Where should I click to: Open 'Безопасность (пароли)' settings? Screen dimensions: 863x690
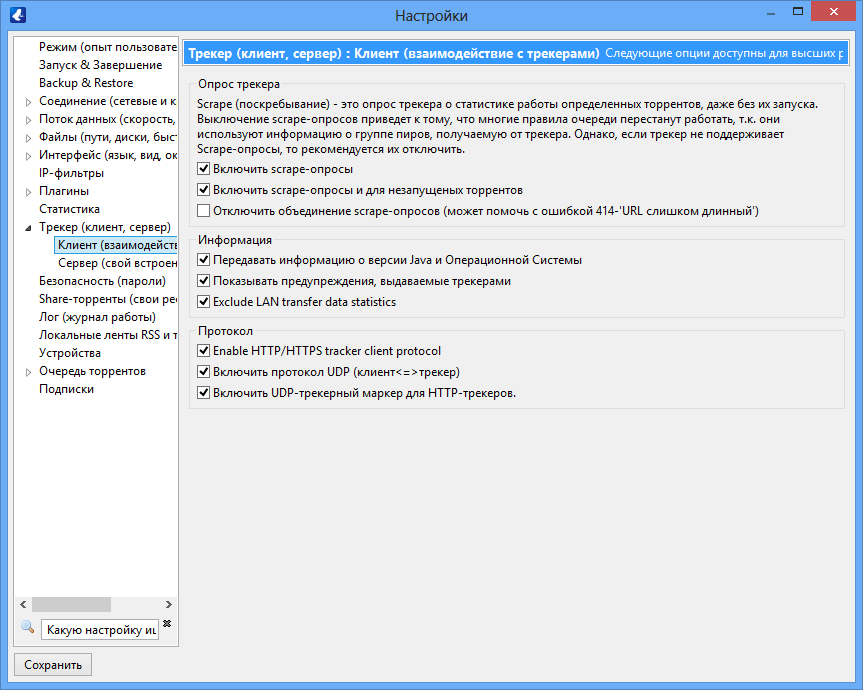pyautogui.click(x=102, y=281)
